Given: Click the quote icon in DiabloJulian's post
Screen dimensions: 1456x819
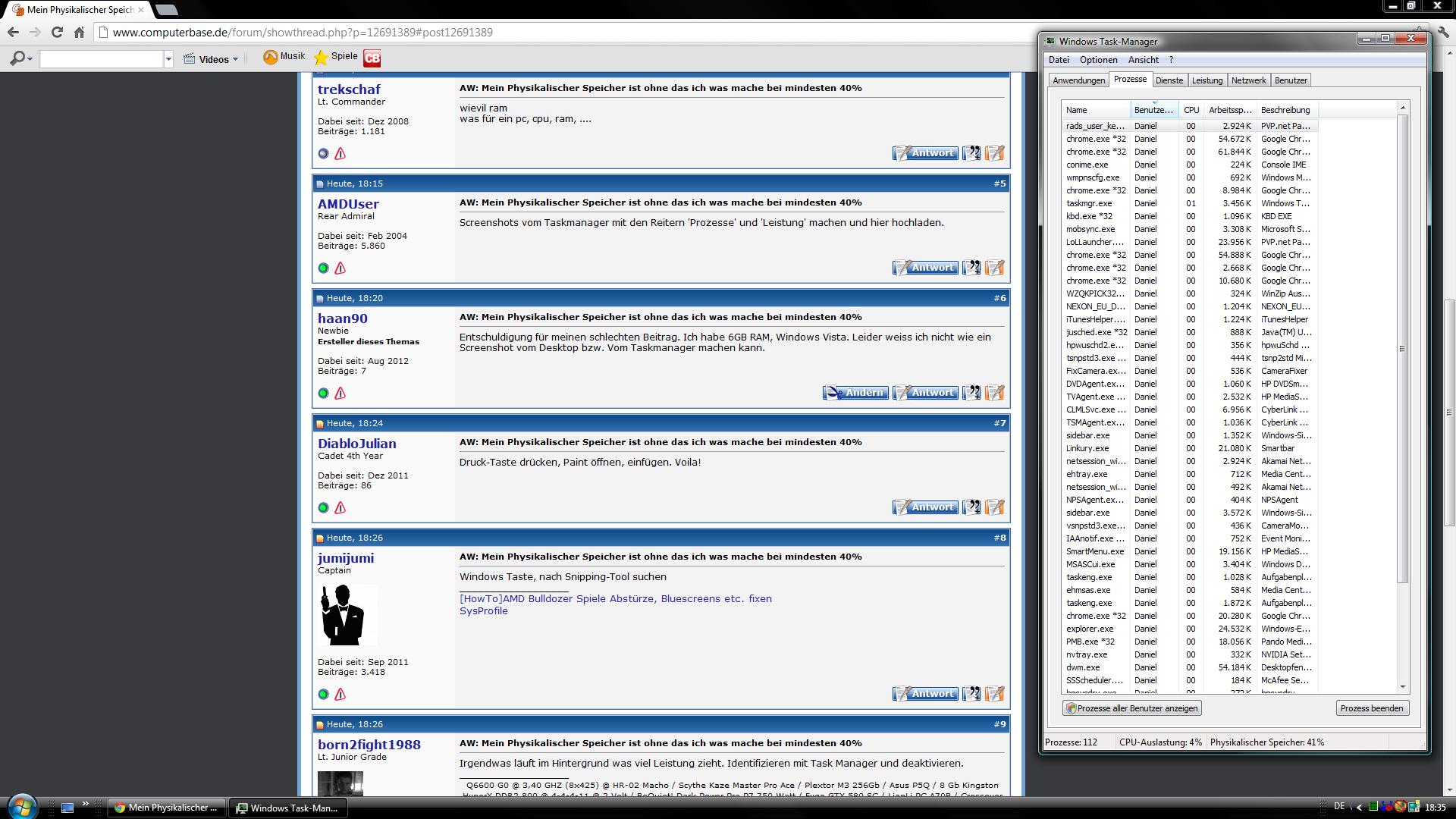Looking at the screenshot, I should pyautogui.click(x=971, y=507).
